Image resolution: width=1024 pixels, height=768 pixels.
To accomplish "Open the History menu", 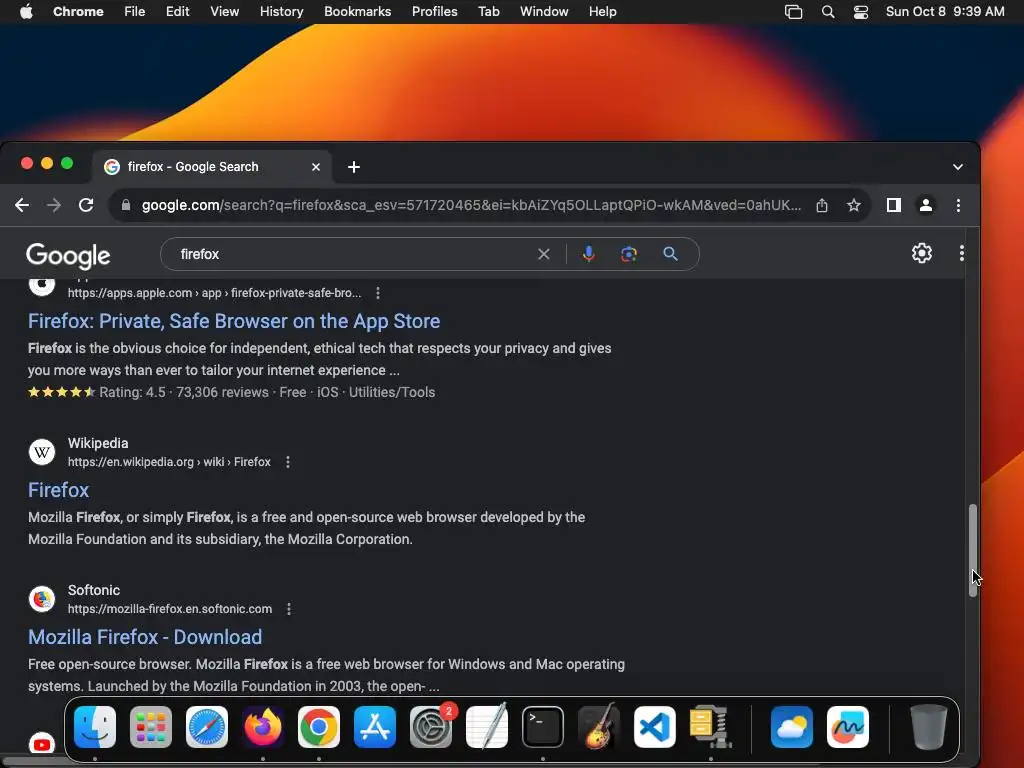I will tap(281, 12).
